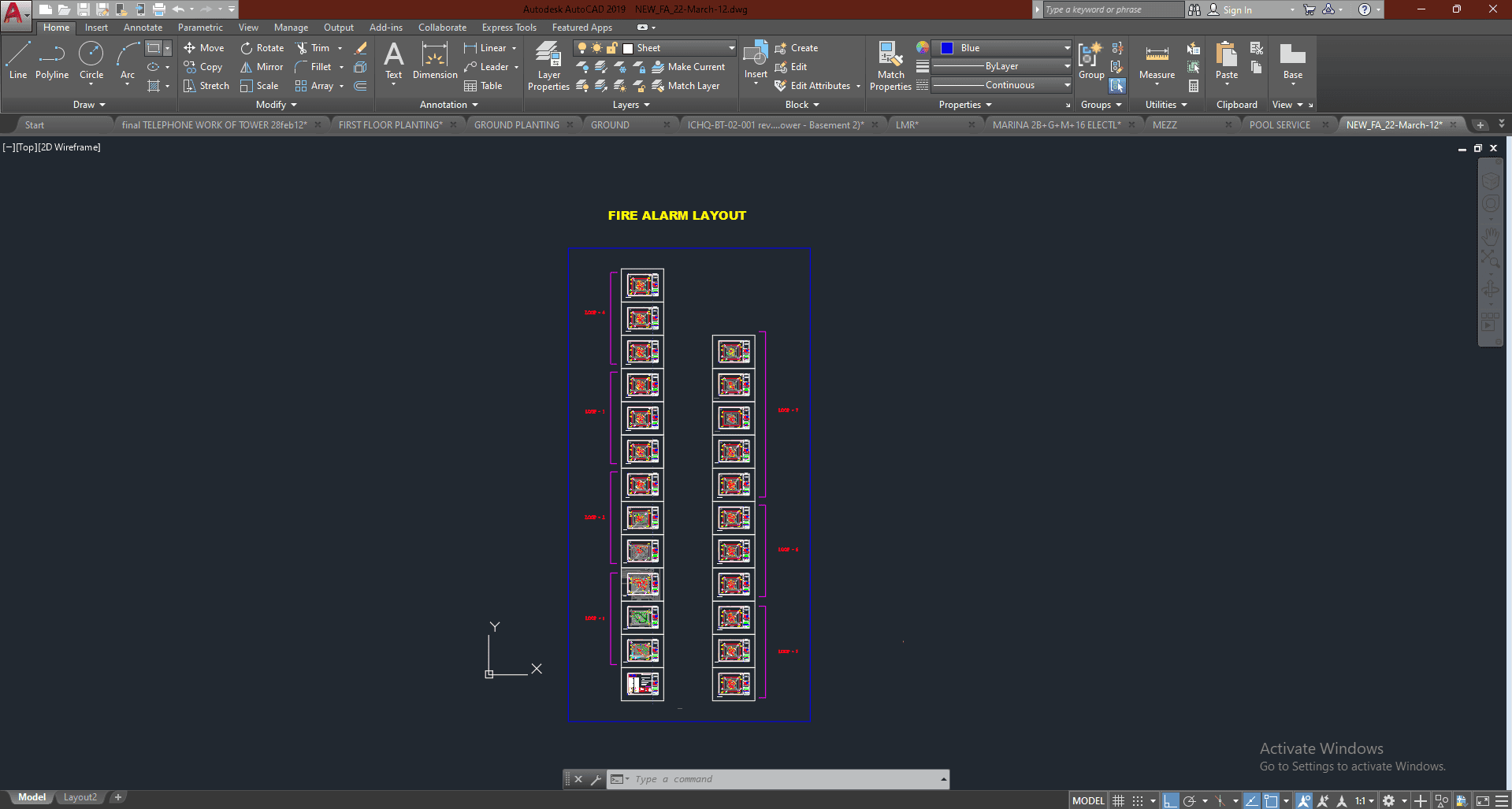Screen dimensions: 1512x809
Task: Switch to the Layout2 tab
Action: pos(80,797)
